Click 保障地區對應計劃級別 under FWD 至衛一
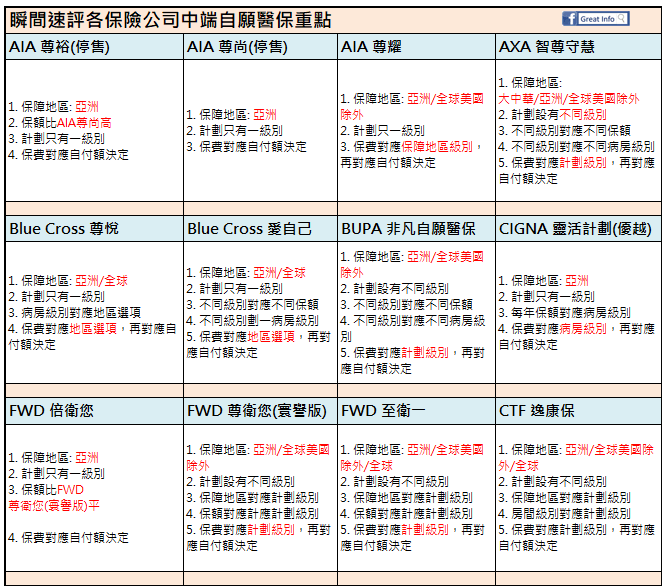664x586 pixels. (412, 498)
